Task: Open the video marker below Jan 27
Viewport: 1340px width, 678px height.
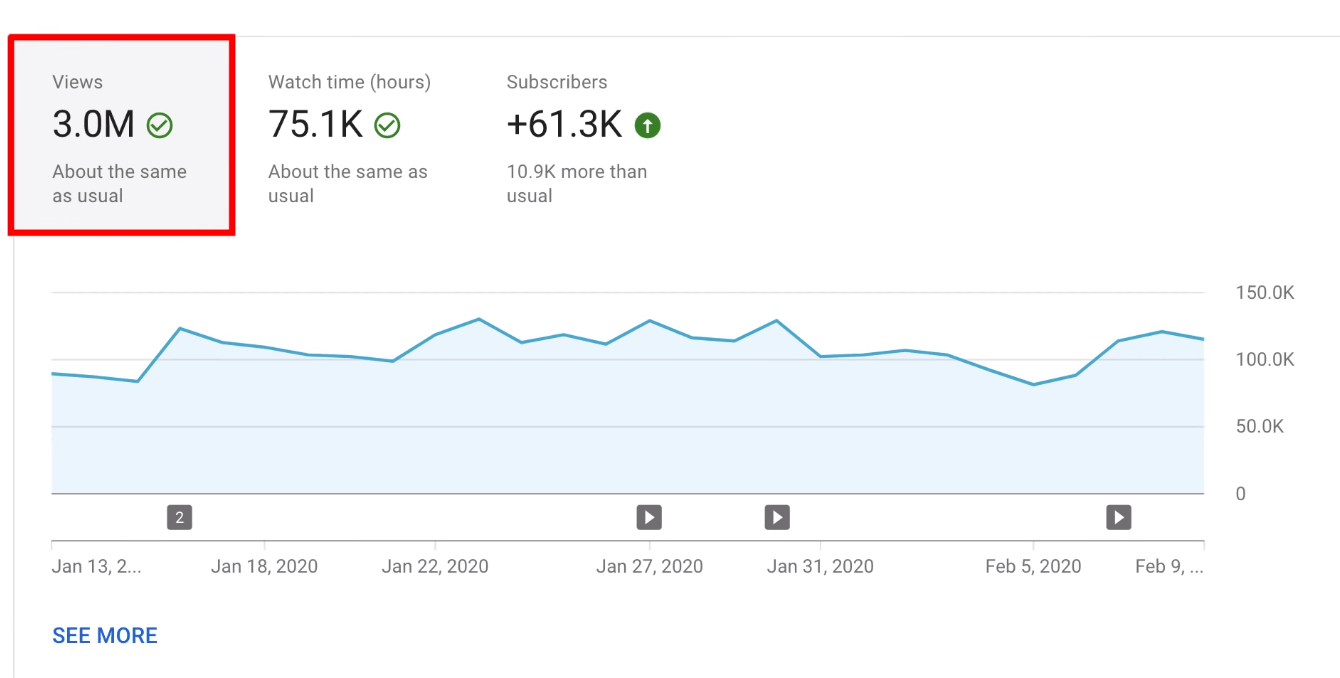Action: coord(649,516)
